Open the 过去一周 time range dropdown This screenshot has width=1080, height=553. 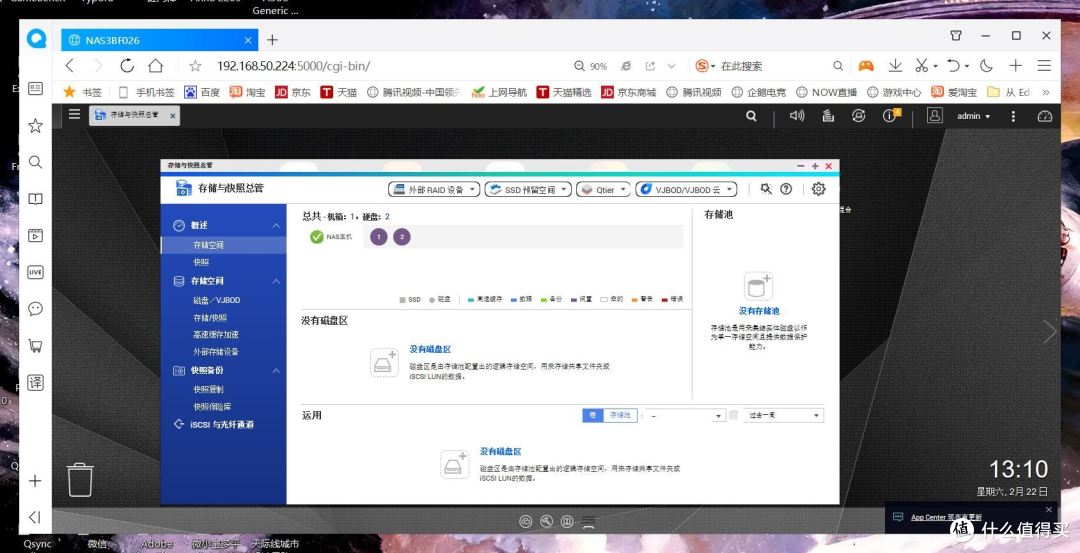pos(783,415)
